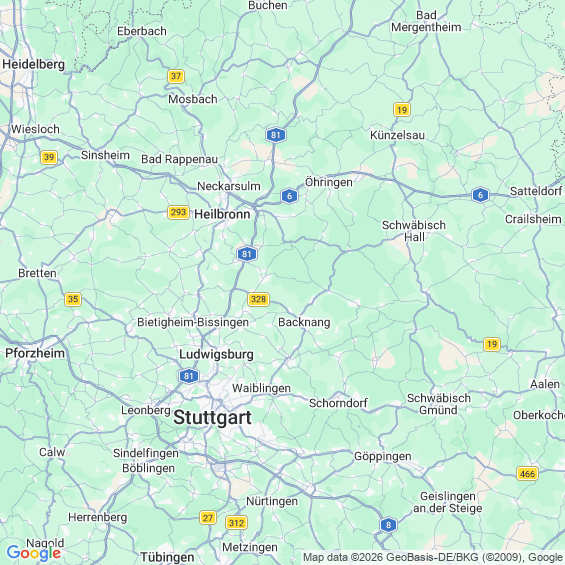Open the Google logo link
This screenshot has width=565, height=565.
tap(34, 553)
